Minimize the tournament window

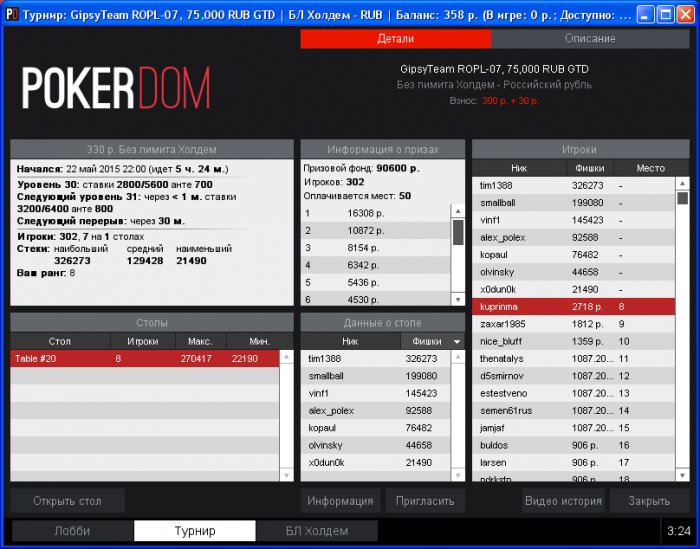click(x=645, y=15)
